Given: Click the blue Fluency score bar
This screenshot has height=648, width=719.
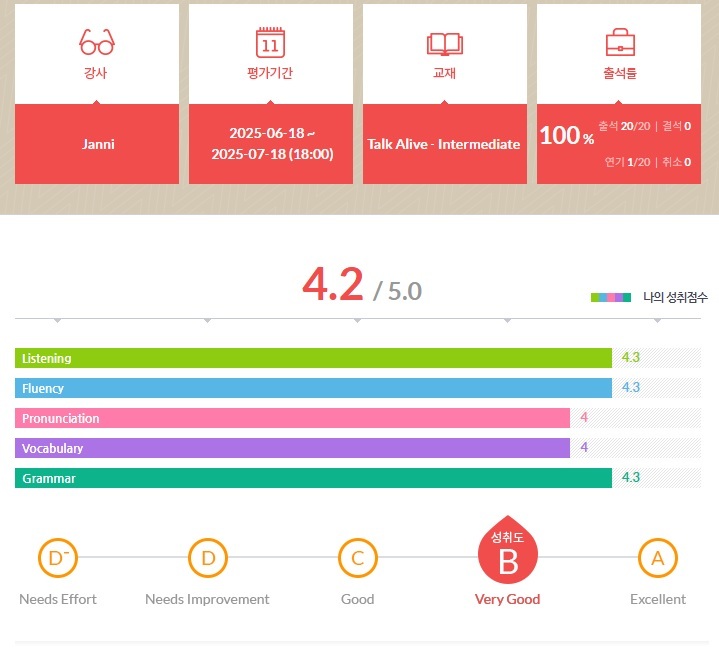Looking at the screenshot, I should 313,388.
